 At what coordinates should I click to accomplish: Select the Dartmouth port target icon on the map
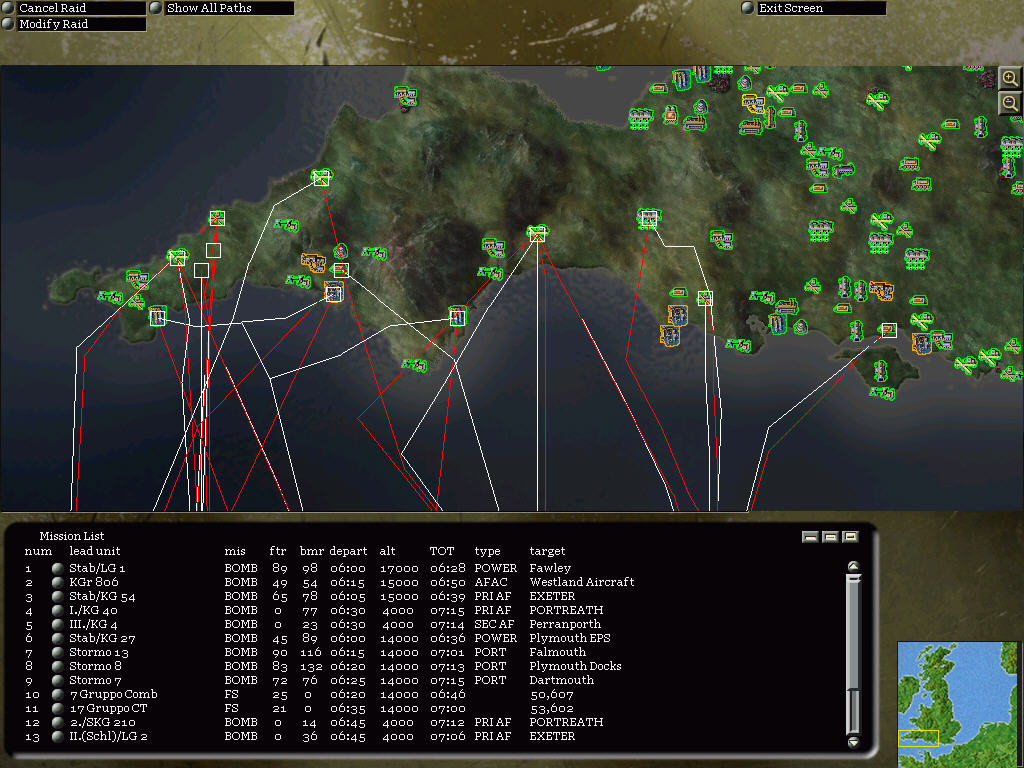[458, 317]
